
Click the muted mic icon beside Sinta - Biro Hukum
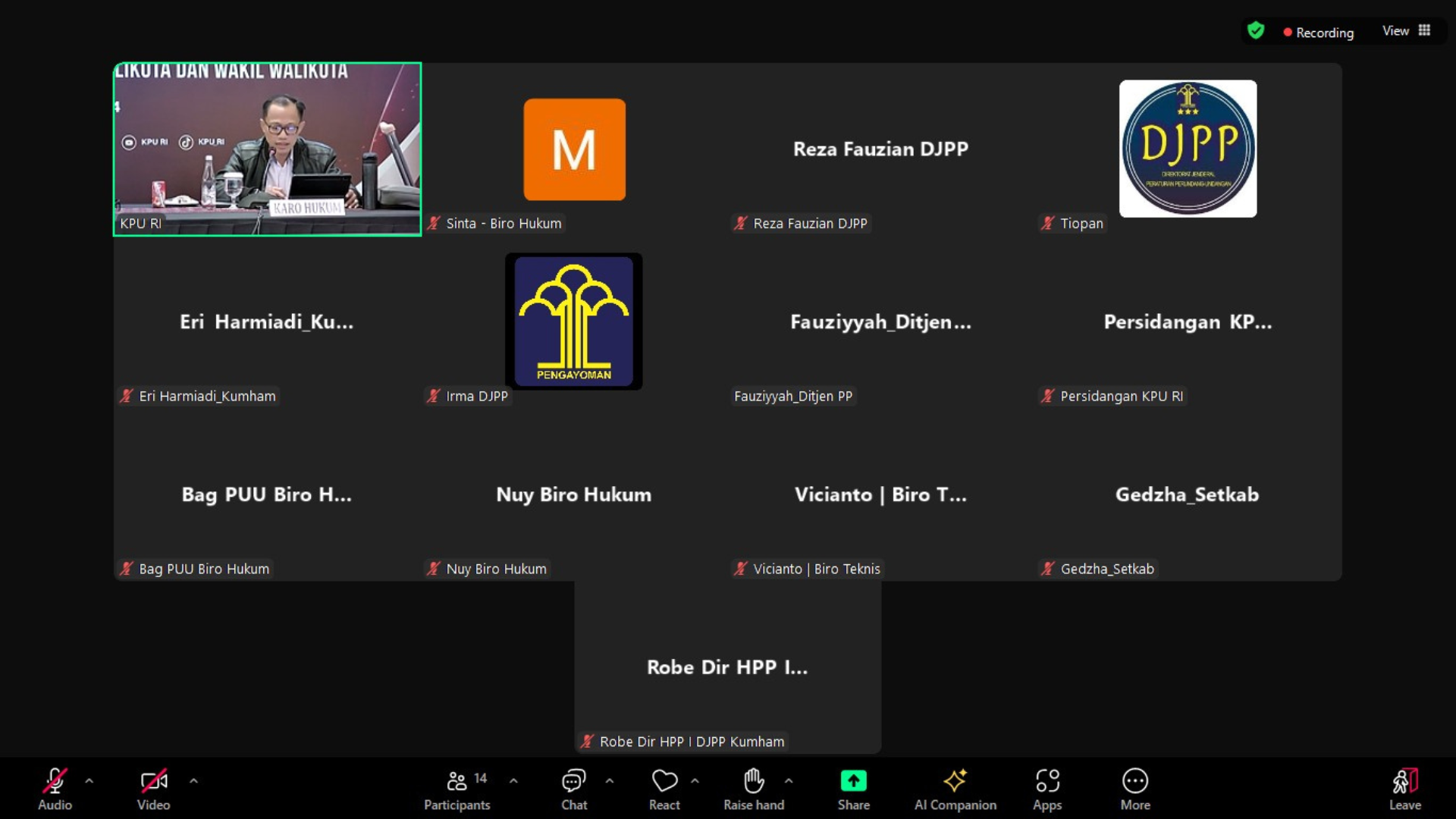click(434, 223)
